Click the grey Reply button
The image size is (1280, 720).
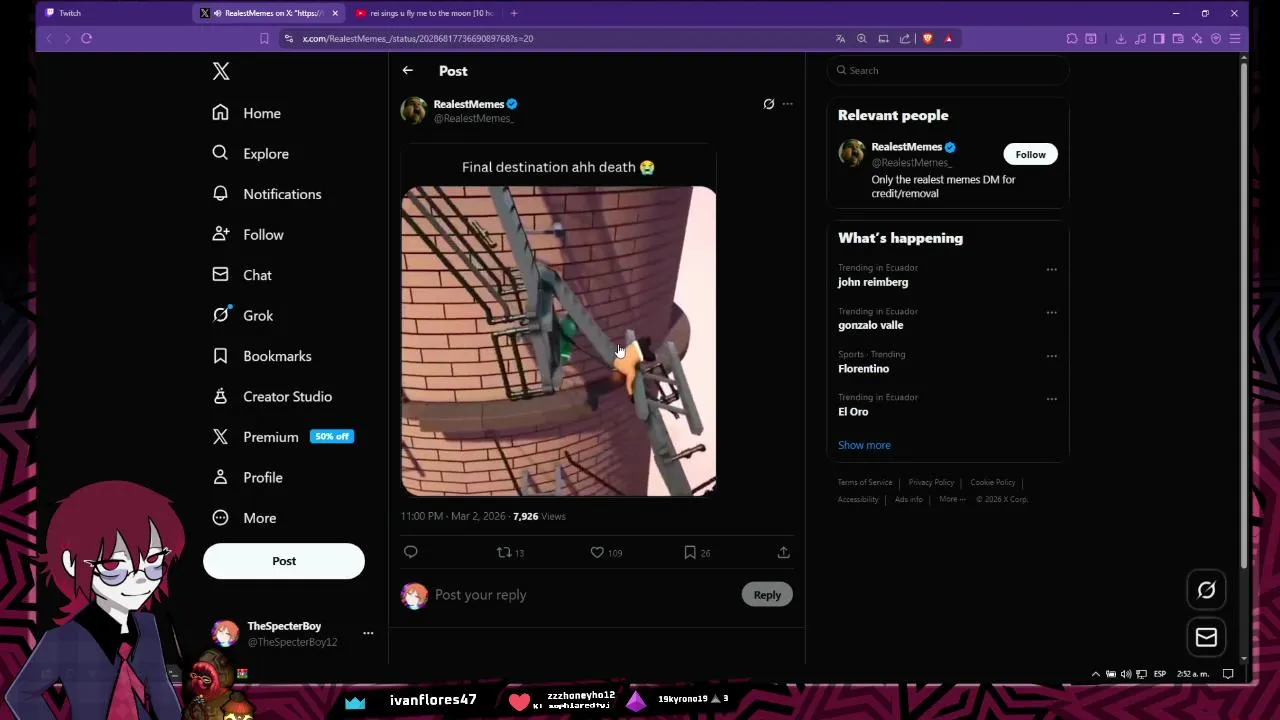(767, 595)
